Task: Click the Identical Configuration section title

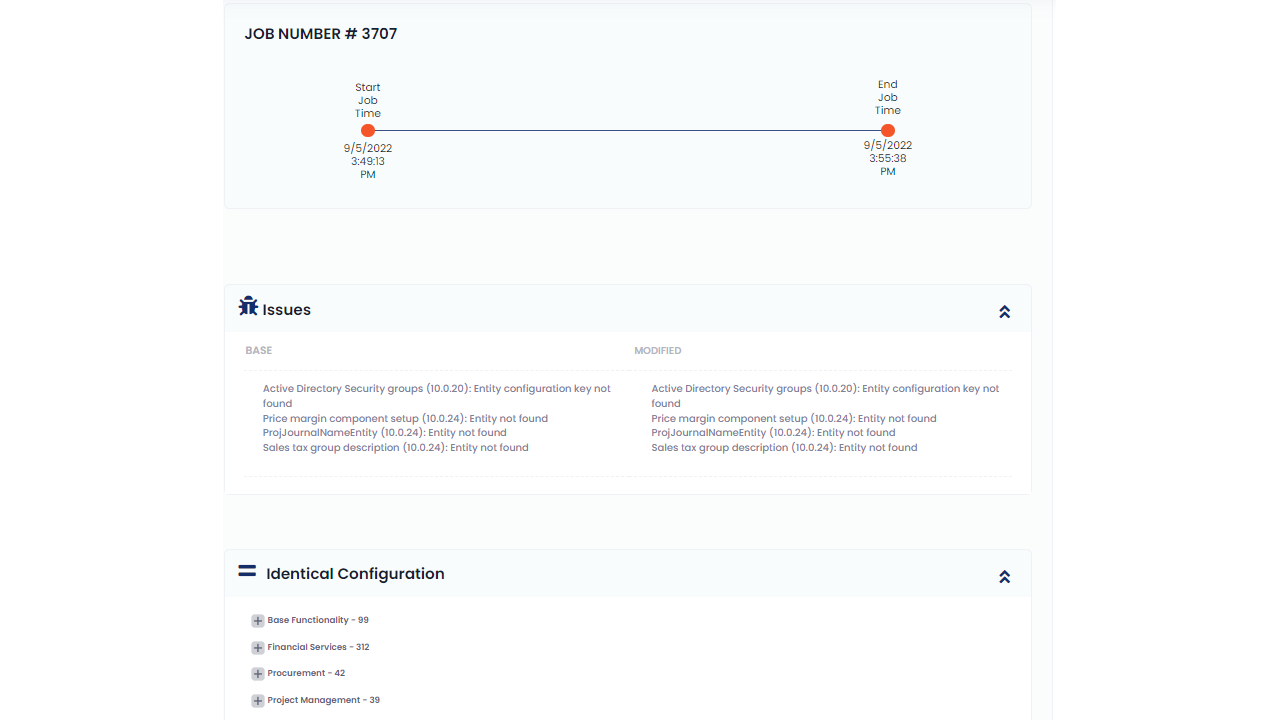Action: [x=355, y=574]
